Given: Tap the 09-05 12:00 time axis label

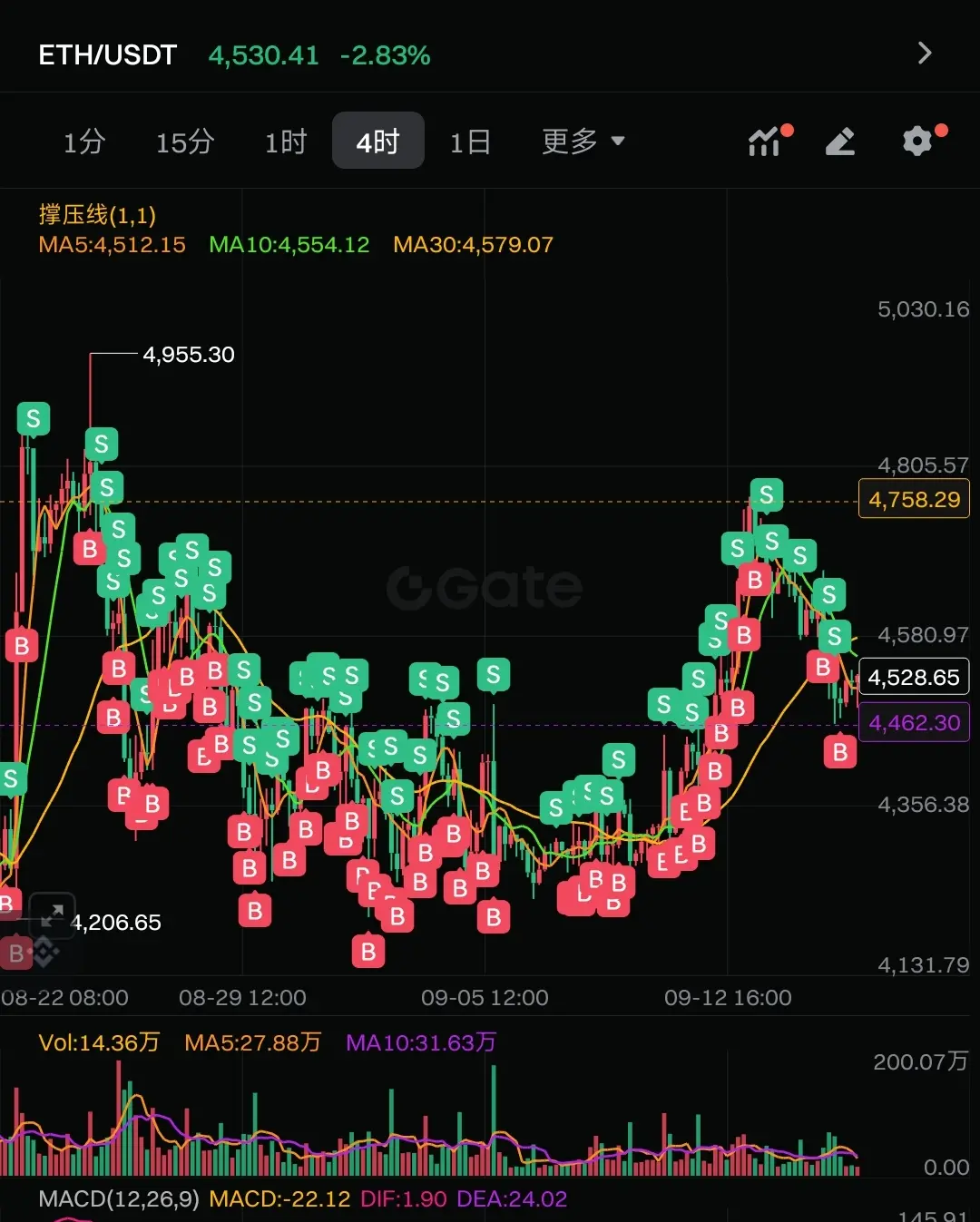Looking at the screenshot, I should pos(485,998).
